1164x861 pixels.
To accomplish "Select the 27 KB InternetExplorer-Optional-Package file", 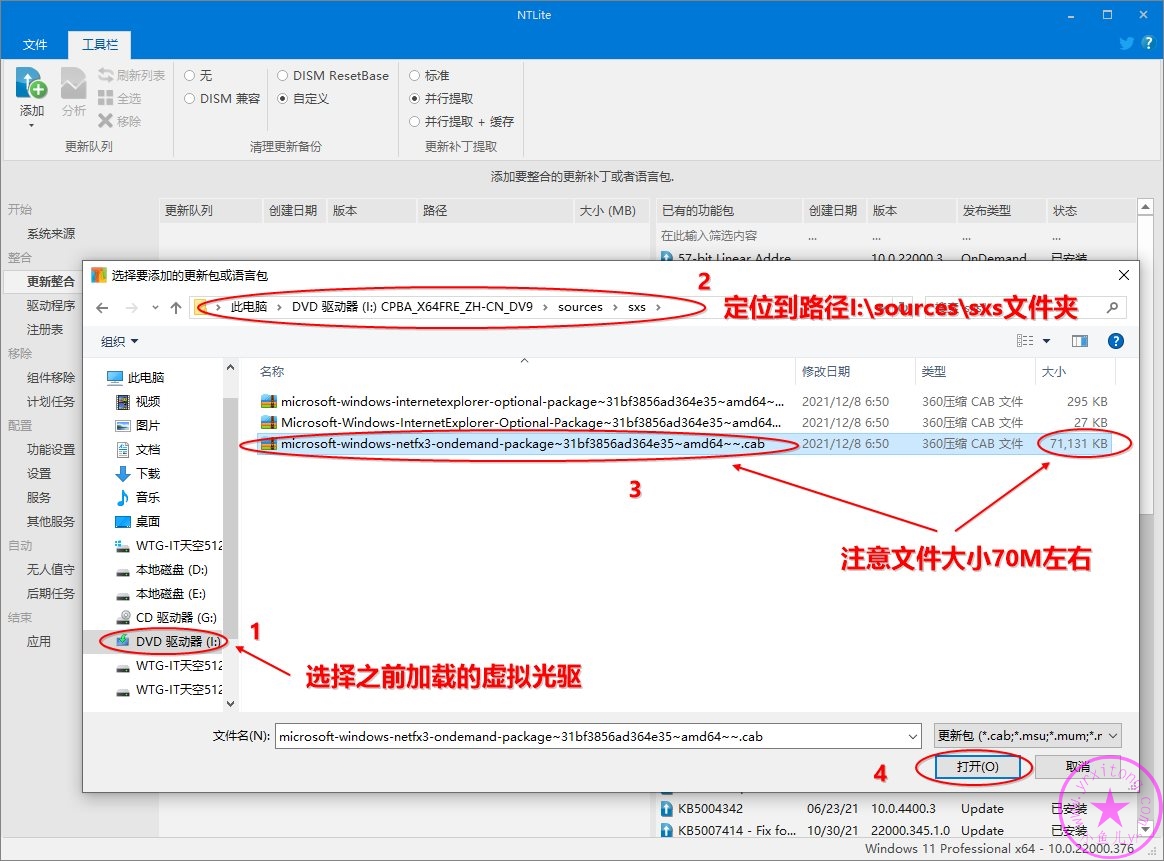I will 684,422.
